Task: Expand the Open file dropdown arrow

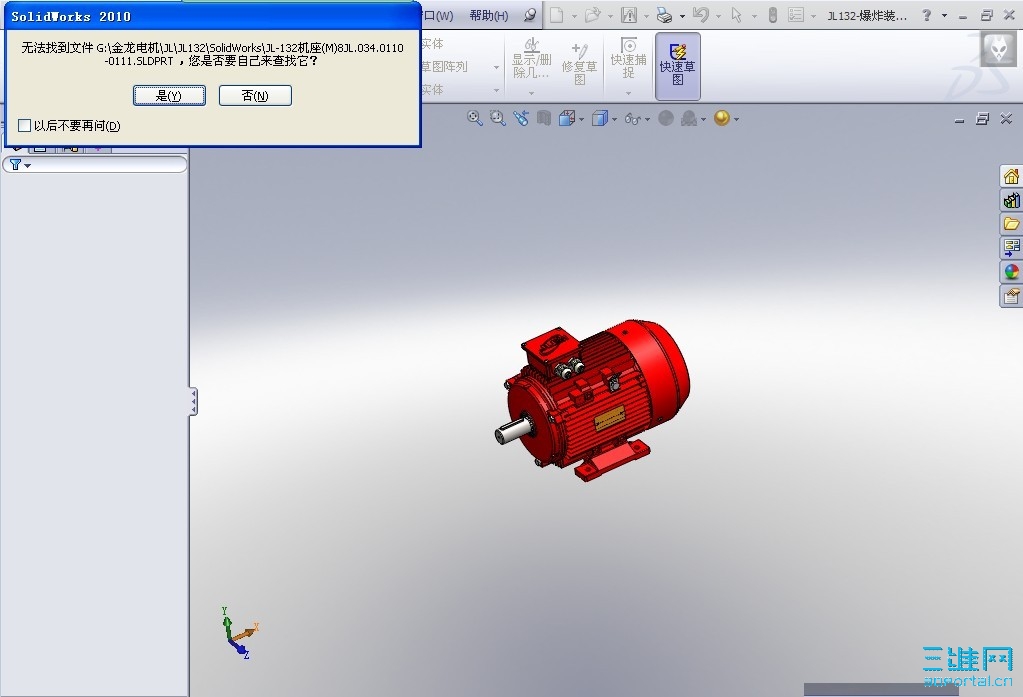Action: [x=611, y=16]
